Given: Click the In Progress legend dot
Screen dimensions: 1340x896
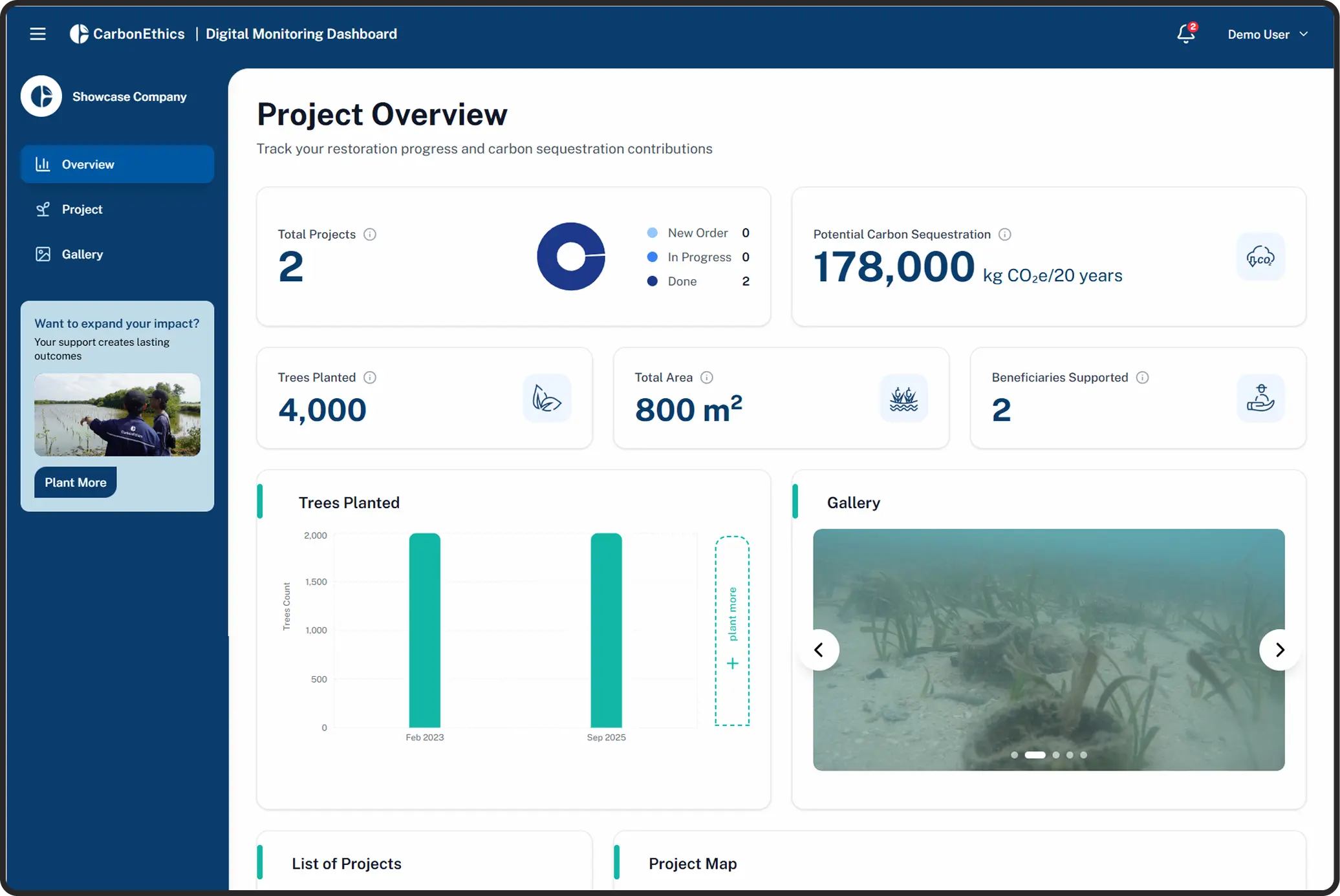Looking at the screenshot, I should [653, 257].
